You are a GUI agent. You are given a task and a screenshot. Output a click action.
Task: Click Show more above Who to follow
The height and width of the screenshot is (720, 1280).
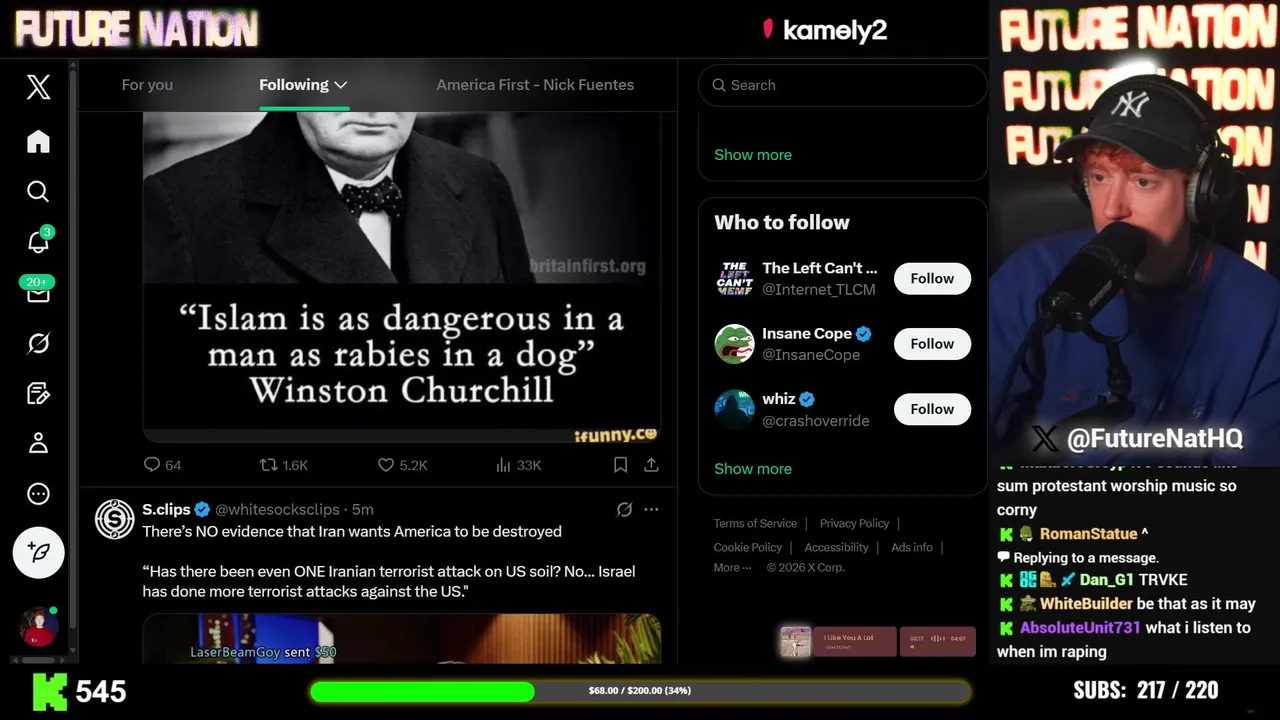(753, 155)
